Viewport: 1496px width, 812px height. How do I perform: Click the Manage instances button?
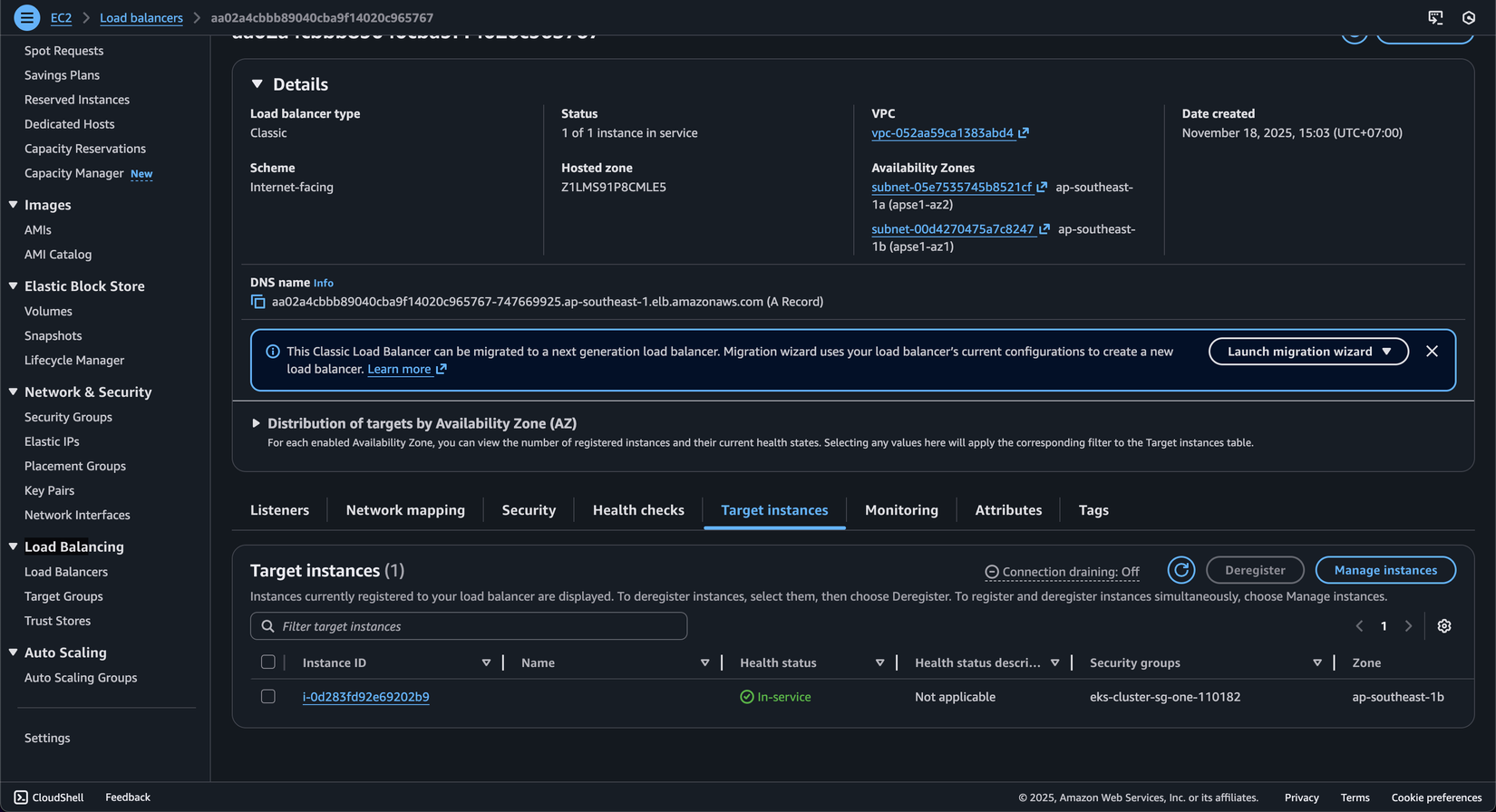[1385, 570]
